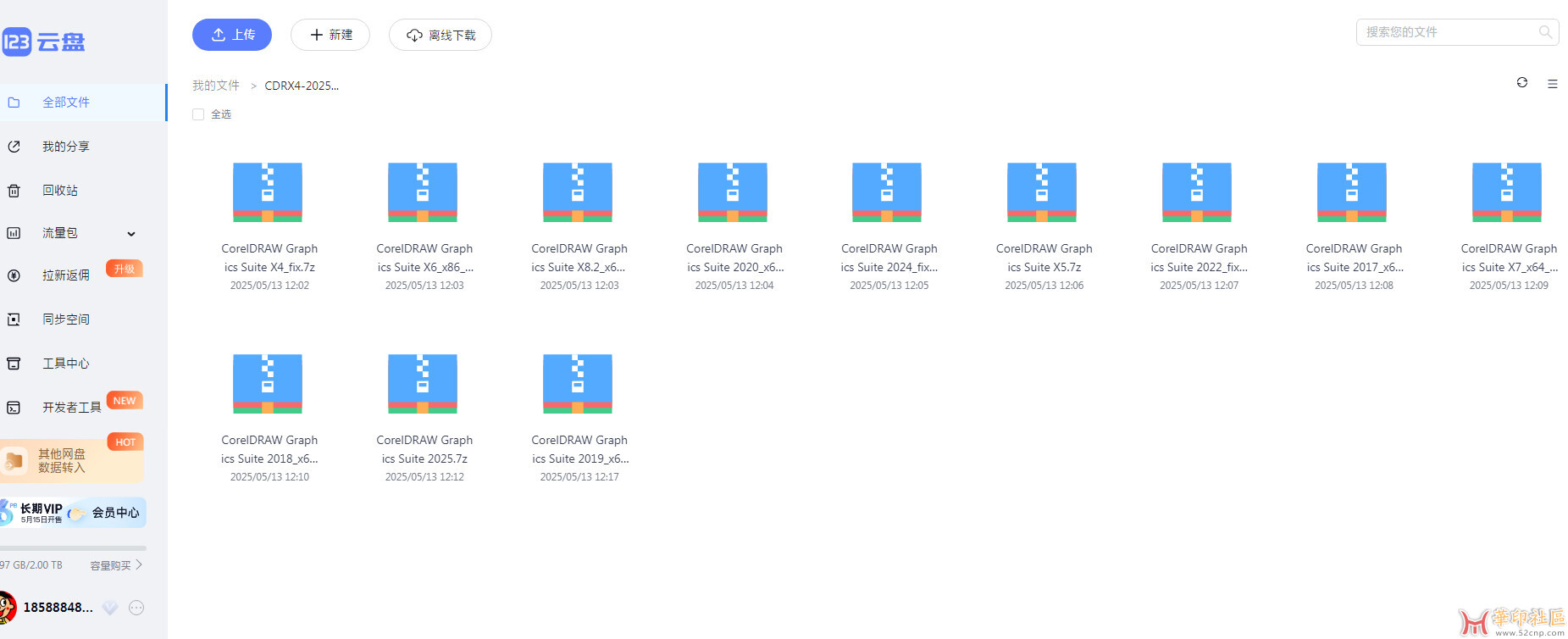Click the 新建 create button
The width and height of the screenshot is (1568, 639).
click(x=330, y=35)
